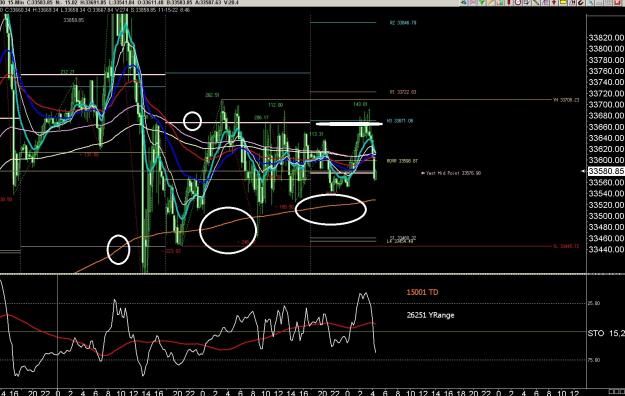Image resolution: width=625 pixels, height=396 pixels.
Task: Click the chart scroll buttons at bottom right
Action: [x=616, y=391]
